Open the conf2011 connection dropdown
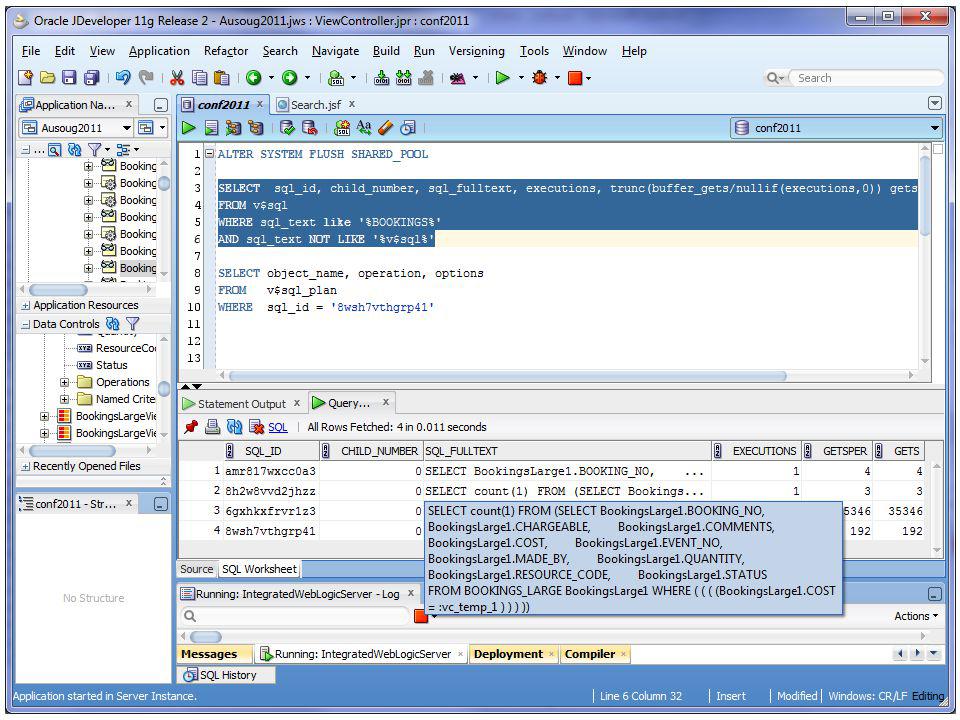This screenshot has width=960, height=720. [934, 128]
